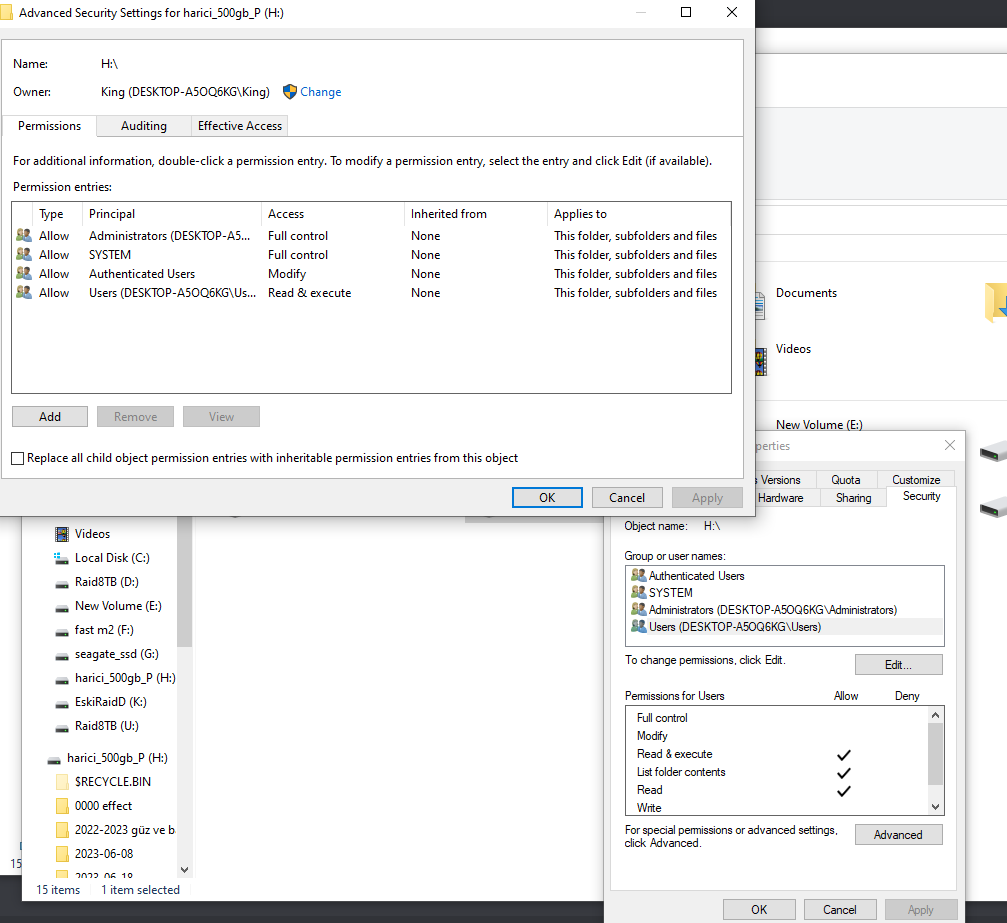The height and width of the screenshot is (923, 1007).
Task: Click the Raid8TB (U:) drive icon
Action: (x=62, y=728)
